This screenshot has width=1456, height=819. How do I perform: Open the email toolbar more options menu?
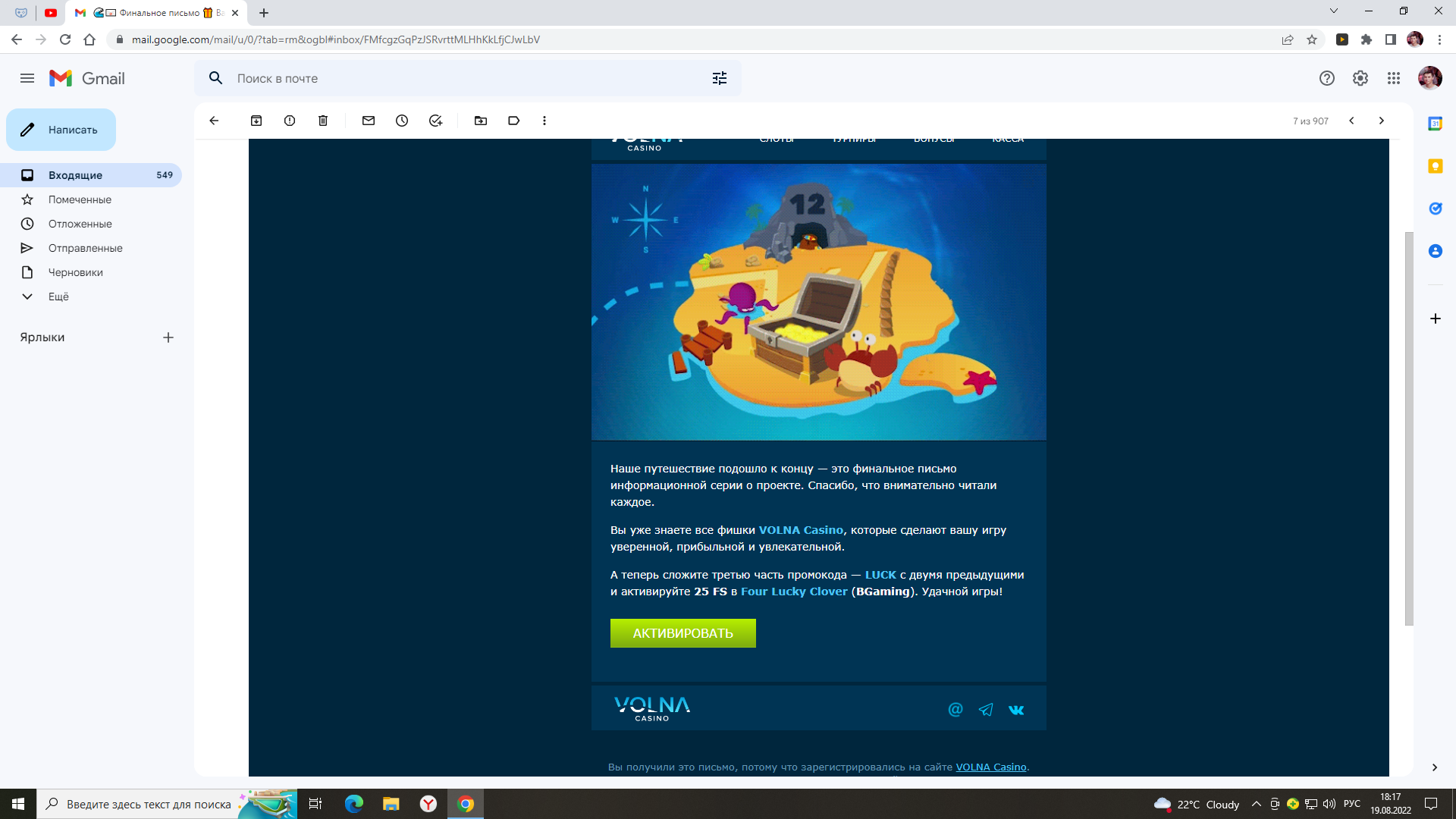544,121
